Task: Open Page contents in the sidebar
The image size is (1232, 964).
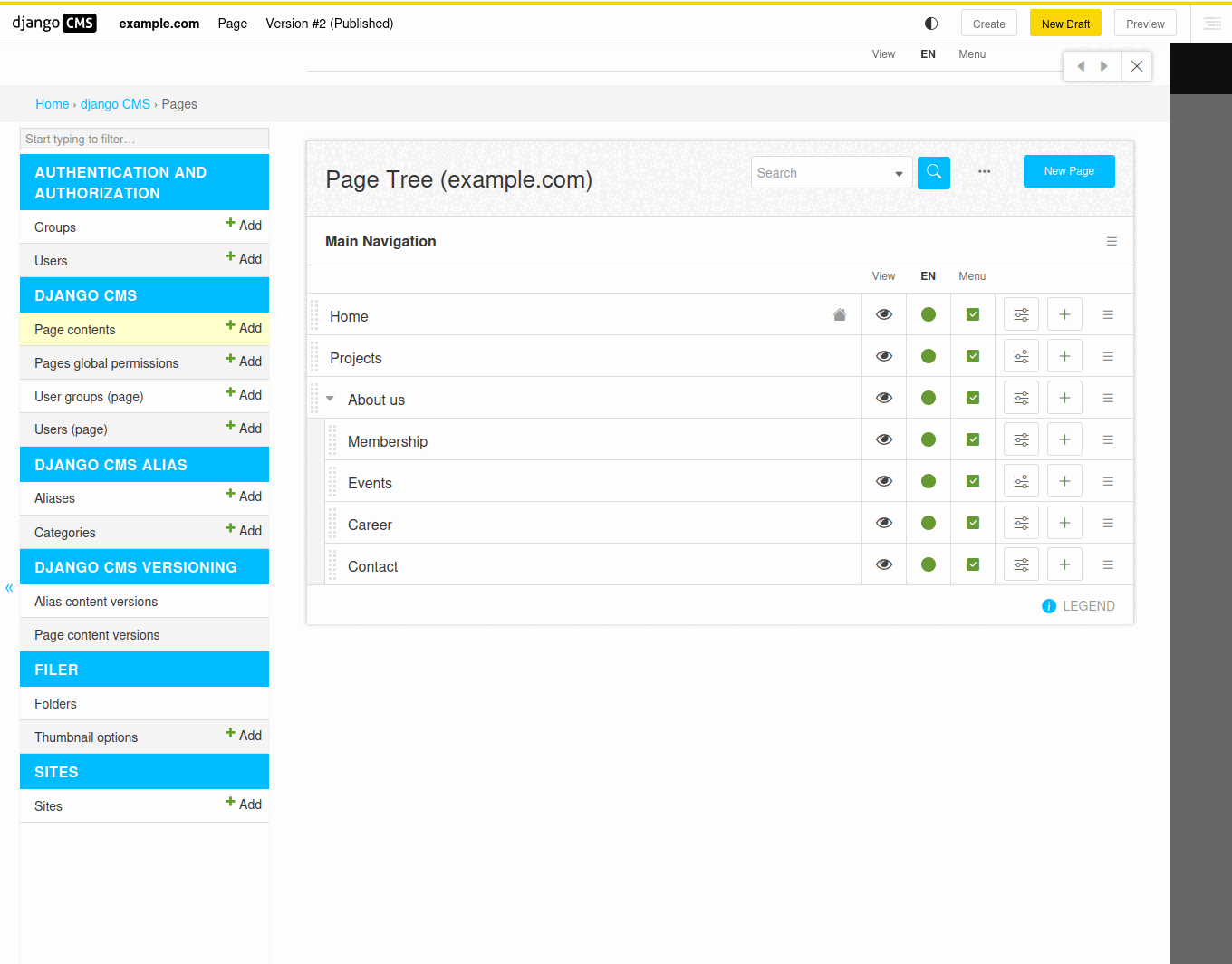Action: (x=75, y=330)
